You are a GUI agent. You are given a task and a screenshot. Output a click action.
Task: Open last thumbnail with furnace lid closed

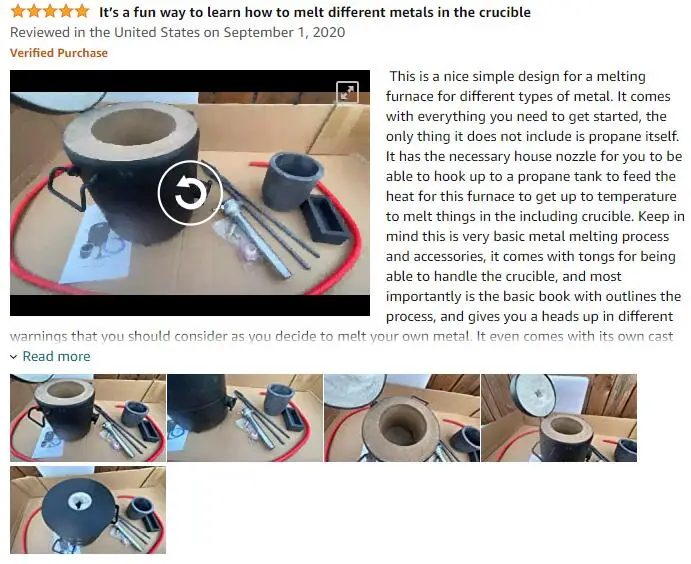[x=88, y=510]
